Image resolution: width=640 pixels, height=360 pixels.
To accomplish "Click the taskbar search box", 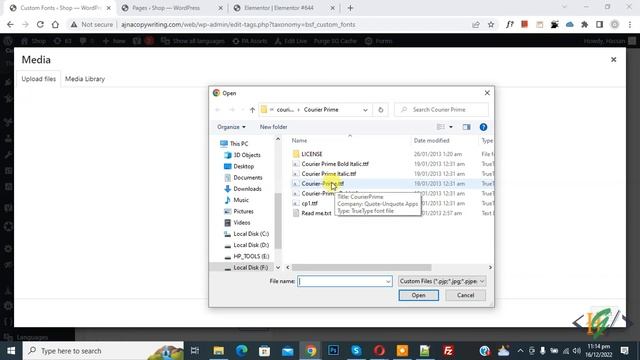I will pyautogui.click(x=103, y=351).
